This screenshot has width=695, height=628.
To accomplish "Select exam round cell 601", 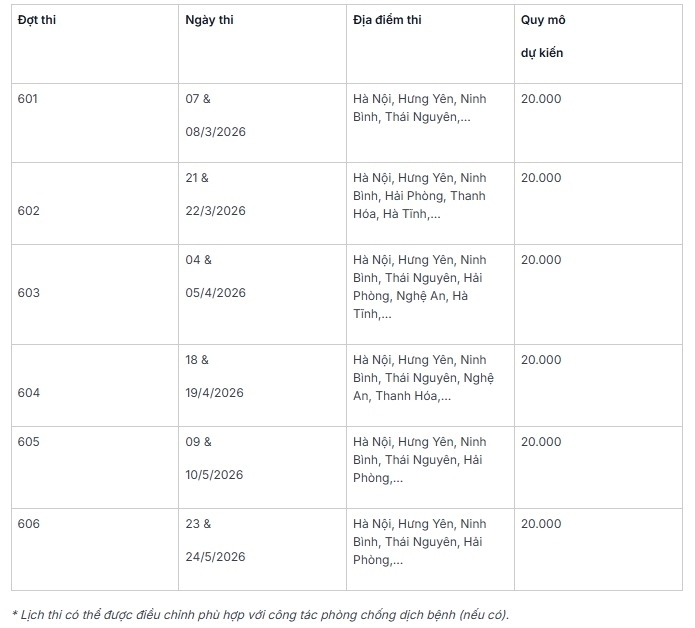I will tap(28, 99).
